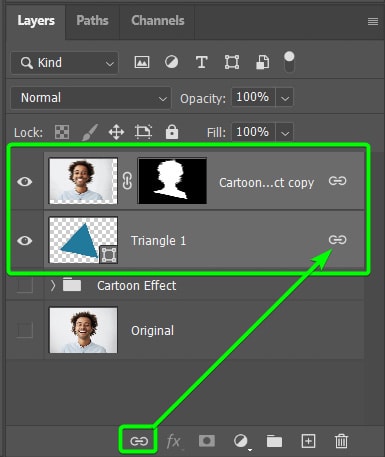The width and height of the screenshot is (385, 457).
Task: Toggle layer filtering switch
Action: [289, 62]
